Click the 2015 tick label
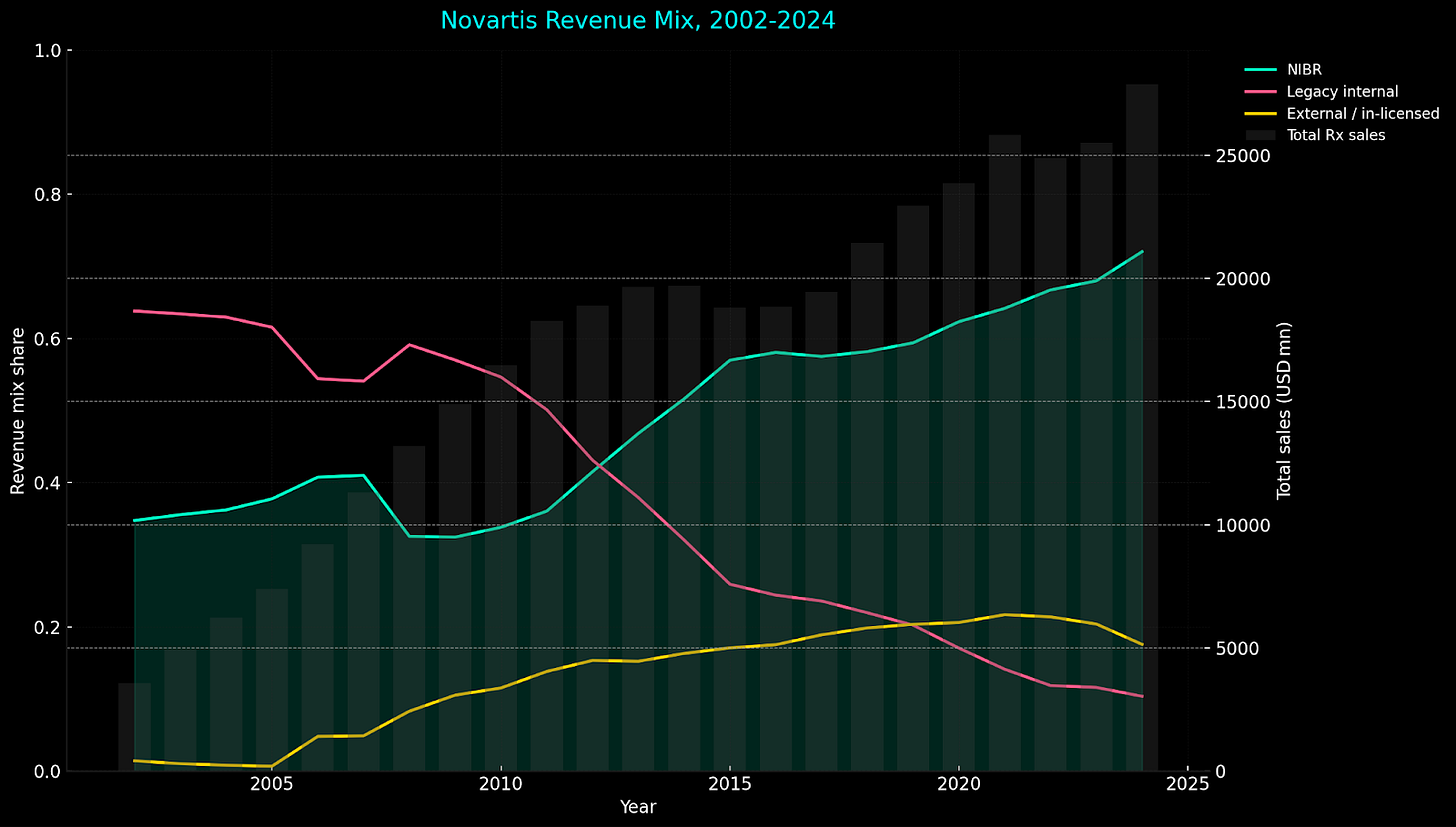This screenshot has height=827, width=1456. [x=729, y=783]
